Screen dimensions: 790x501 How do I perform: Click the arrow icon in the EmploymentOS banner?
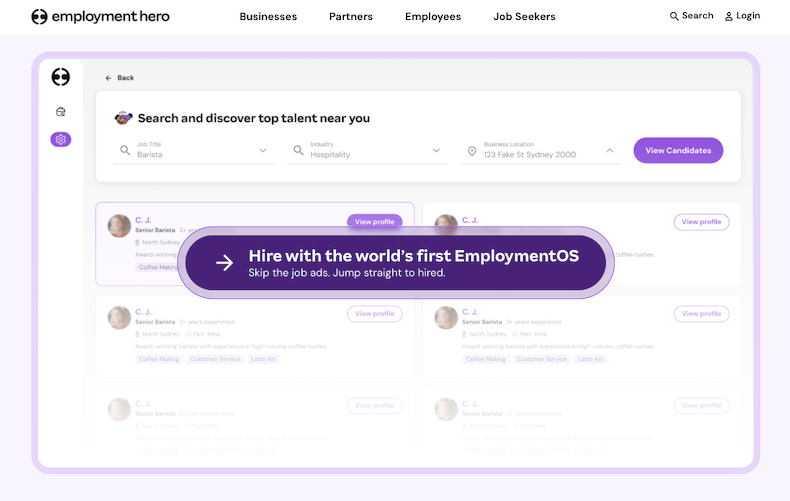coord(224,263)
